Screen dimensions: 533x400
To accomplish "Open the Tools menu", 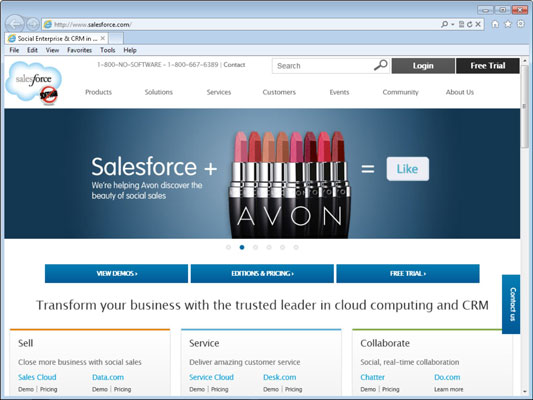I will coord(108,50).
